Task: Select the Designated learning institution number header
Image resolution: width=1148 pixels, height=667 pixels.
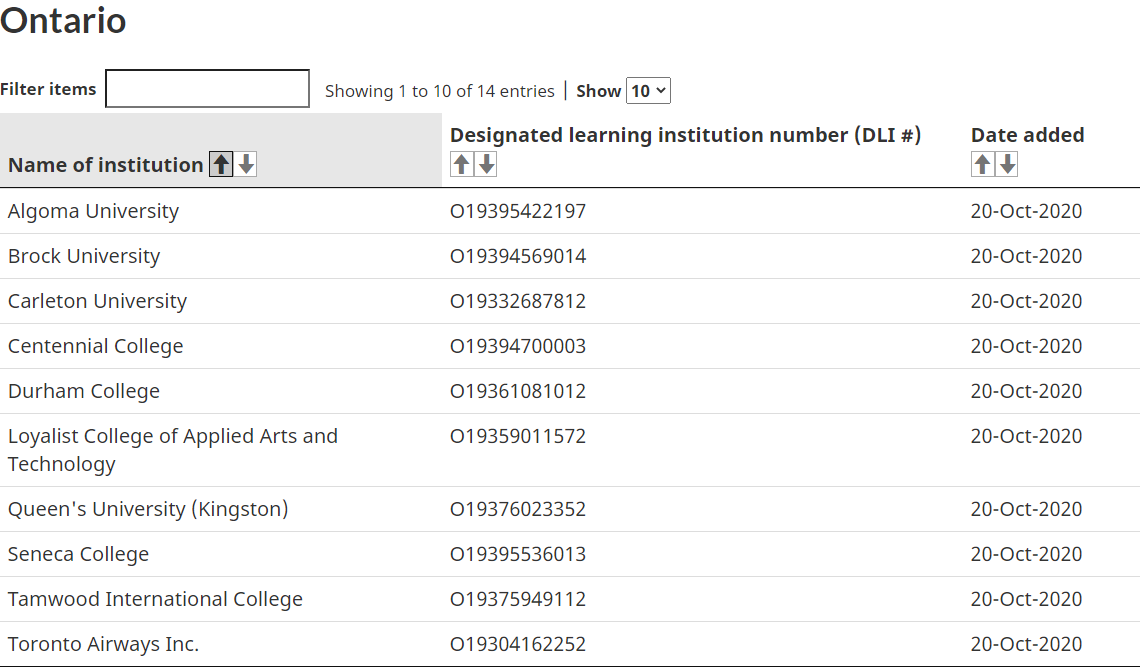Action: (685, 135)
